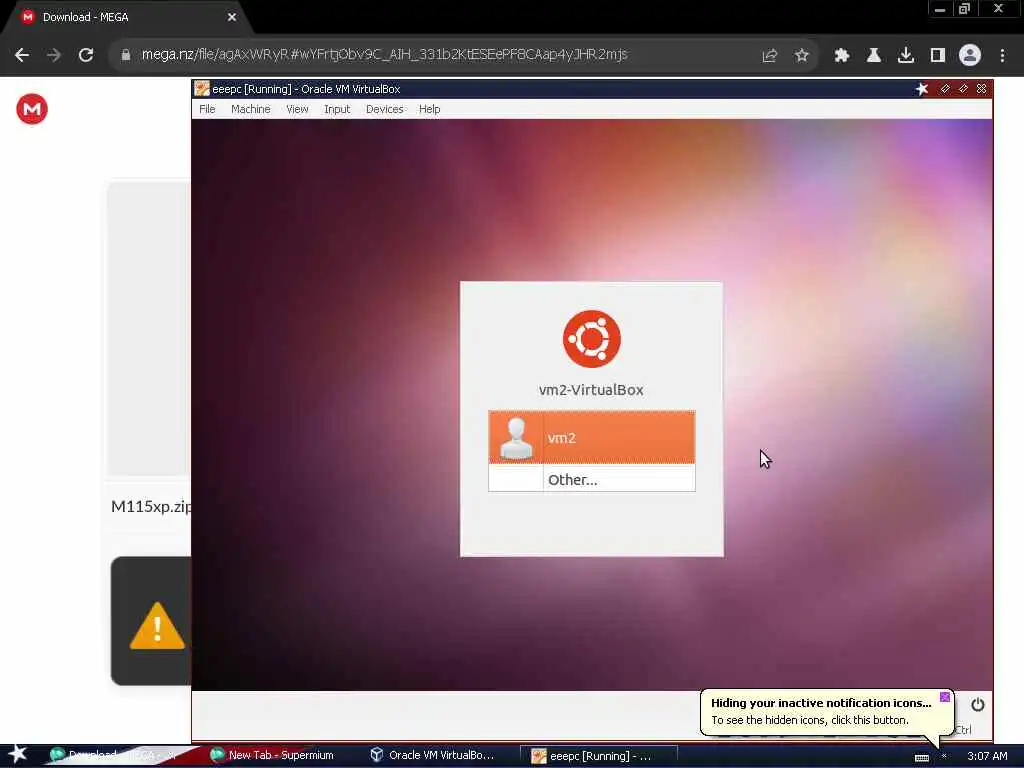This screenshot has width=1024, height=768.
Task: Open the browser profile avatar
Action: click(970, 56)
